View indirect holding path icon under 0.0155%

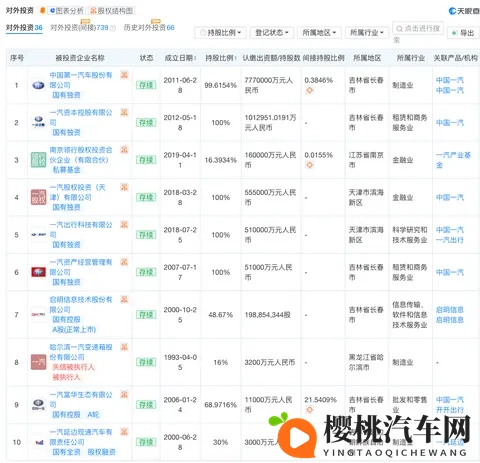pos(309,165)
